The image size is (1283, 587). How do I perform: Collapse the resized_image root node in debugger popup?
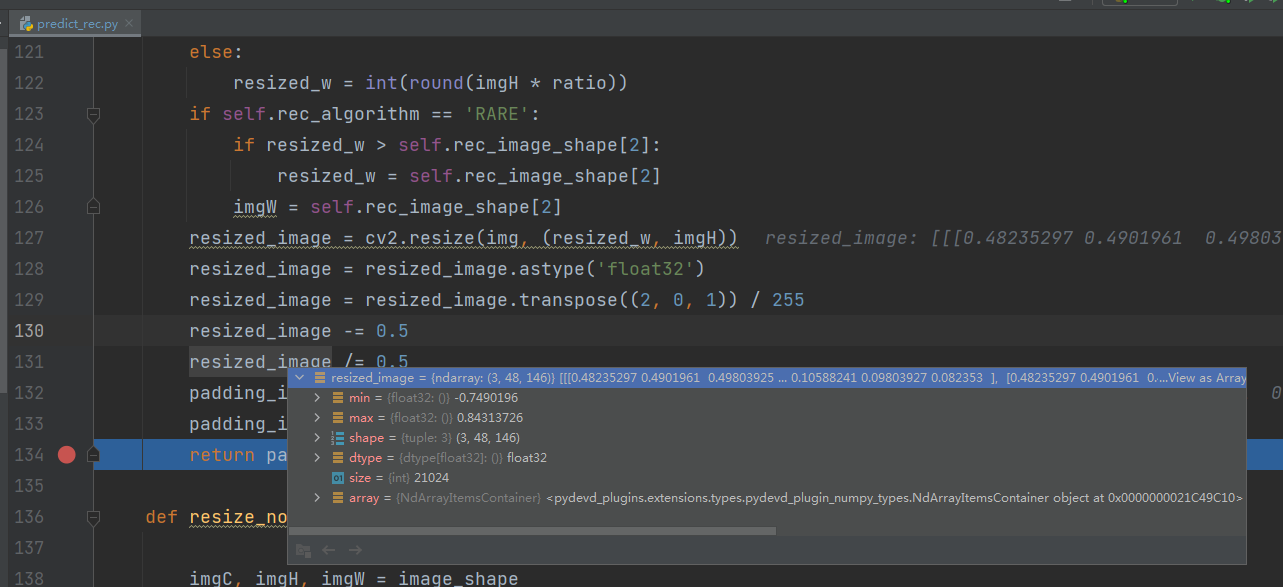point(299,378)
